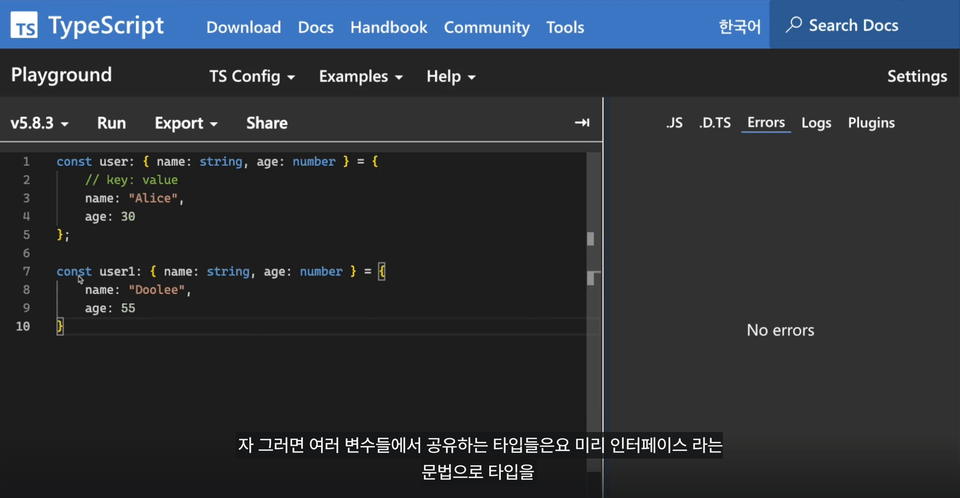Click the TypeScript wordmark text
Image resolution: width=960 pixels, height=498 pixels.
pyautogui.click(x=106, y=25)
